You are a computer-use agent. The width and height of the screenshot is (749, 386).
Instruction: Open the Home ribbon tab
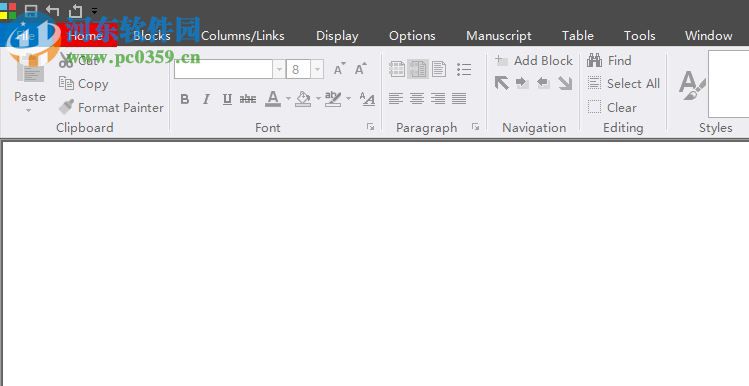[86, 35]
